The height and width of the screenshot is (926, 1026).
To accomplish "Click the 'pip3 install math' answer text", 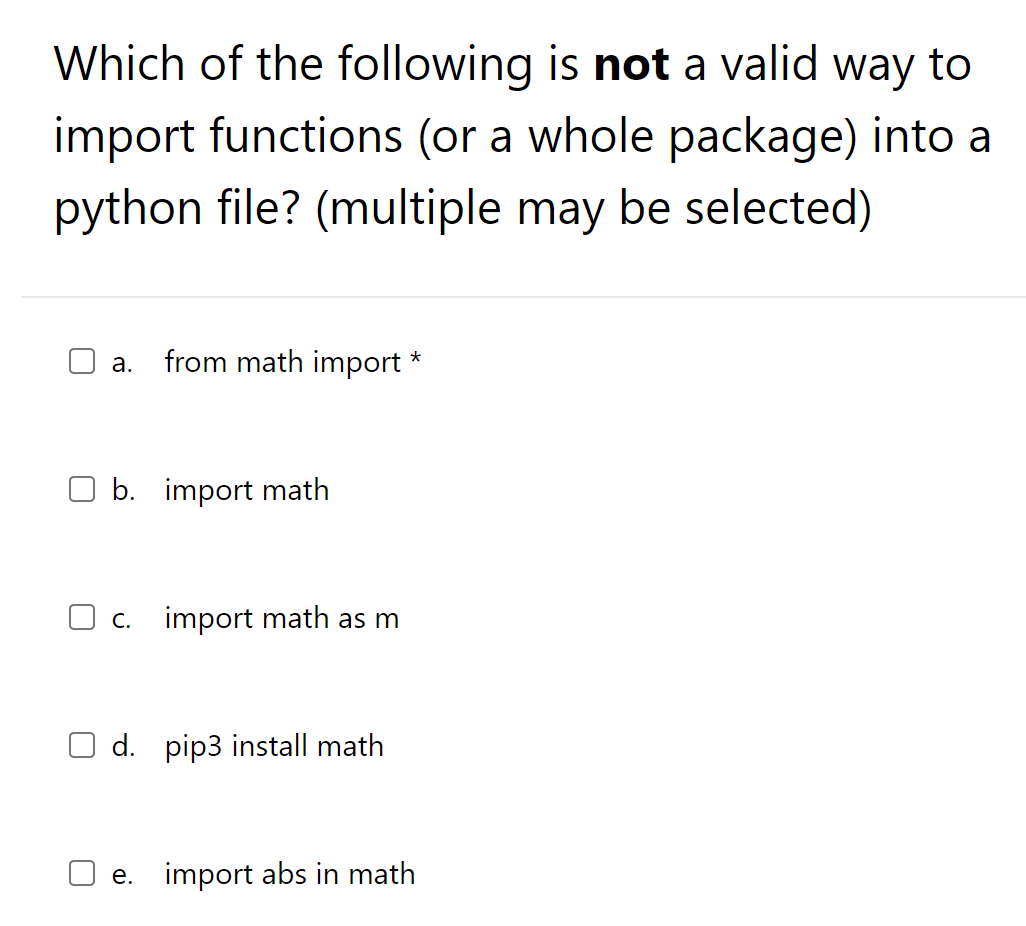I will click(274, 746).
